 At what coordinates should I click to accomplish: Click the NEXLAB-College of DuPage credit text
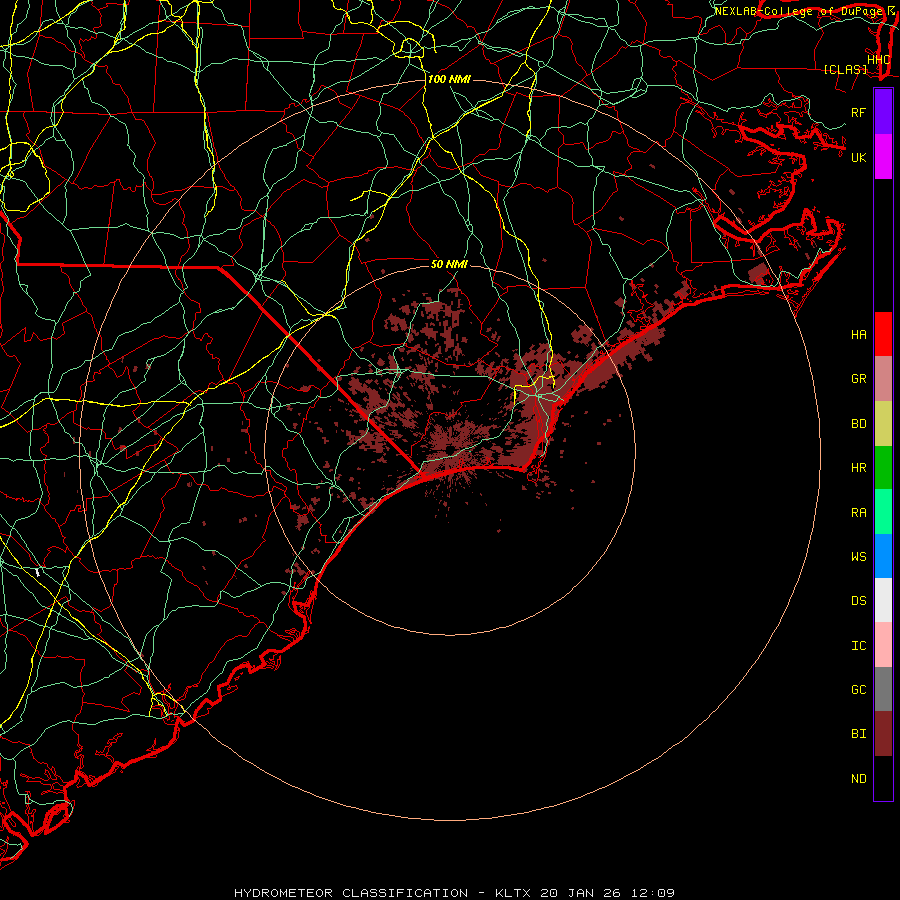[798, 11]
